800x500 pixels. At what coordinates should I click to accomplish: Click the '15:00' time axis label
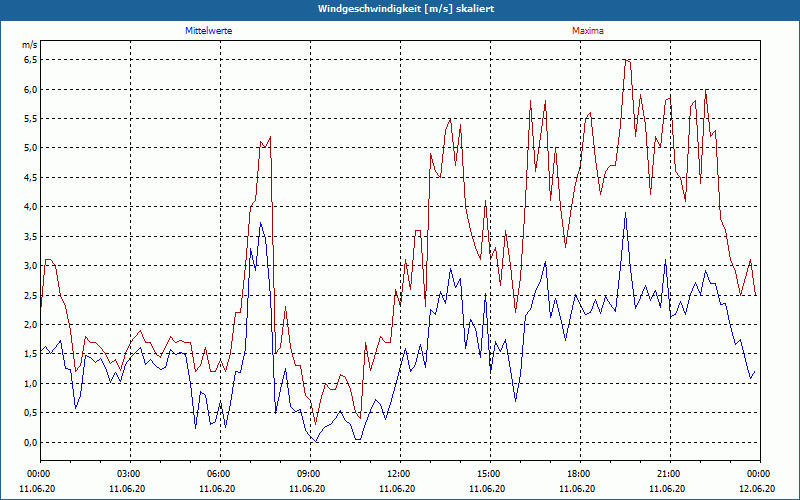point(490,474)
